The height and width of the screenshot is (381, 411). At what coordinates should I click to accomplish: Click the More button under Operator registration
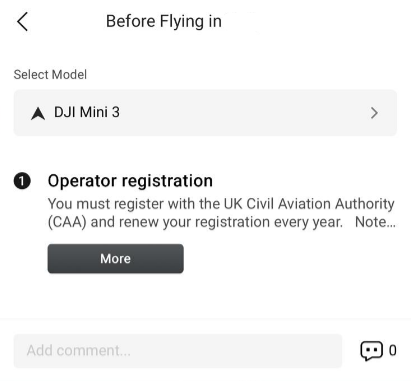[115, 259]
